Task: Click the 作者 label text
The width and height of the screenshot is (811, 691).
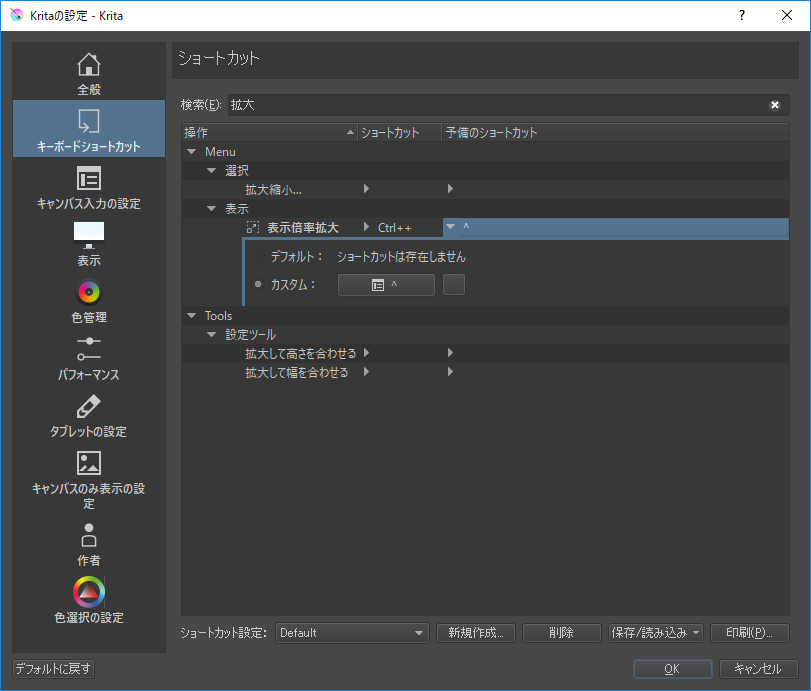Action: pos(89,560)
